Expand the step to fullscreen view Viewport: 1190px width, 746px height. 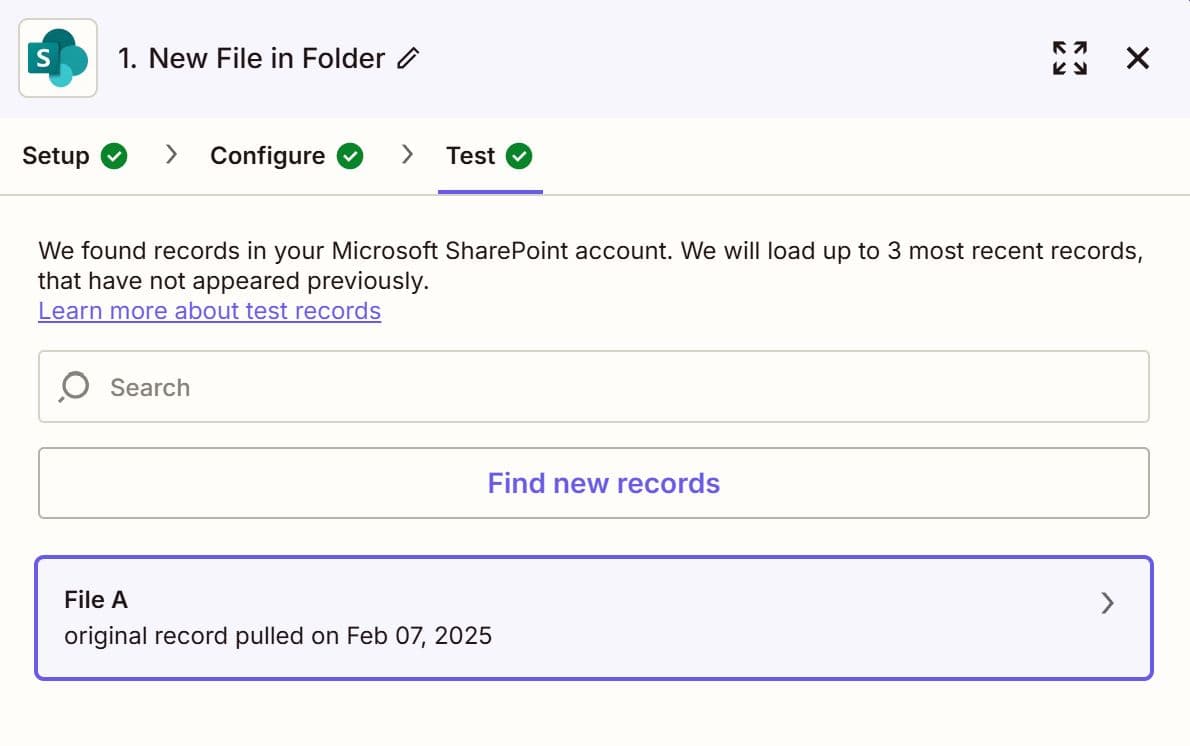(x=1069, y=58)
